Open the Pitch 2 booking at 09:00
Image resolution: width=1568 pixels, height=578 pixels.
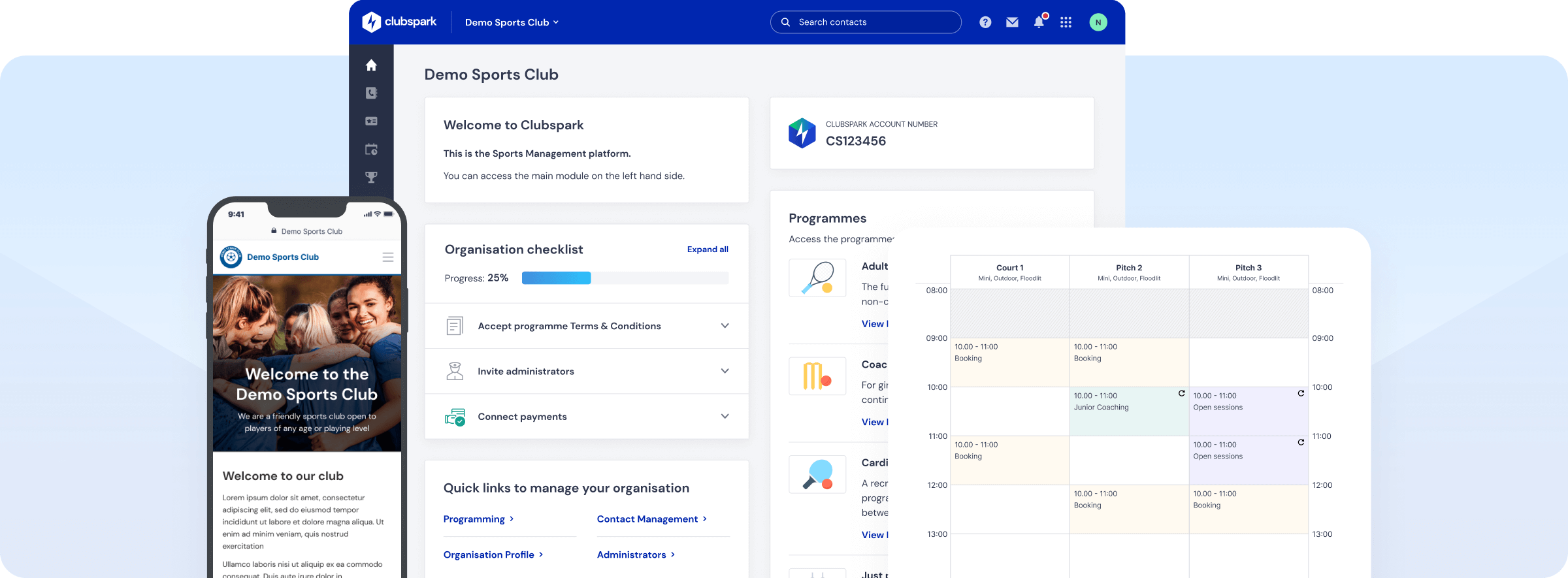pos(1129,362)
